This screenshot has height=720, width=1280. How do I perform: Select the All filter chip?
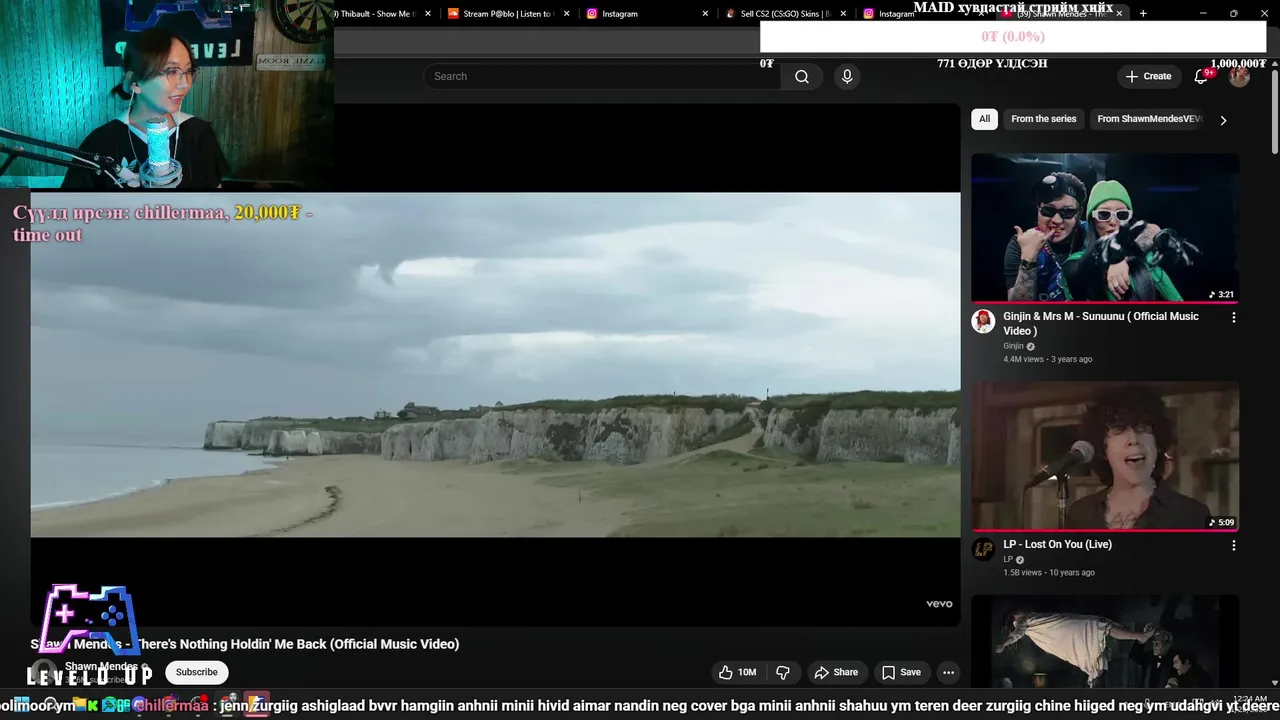click(984, 119)
